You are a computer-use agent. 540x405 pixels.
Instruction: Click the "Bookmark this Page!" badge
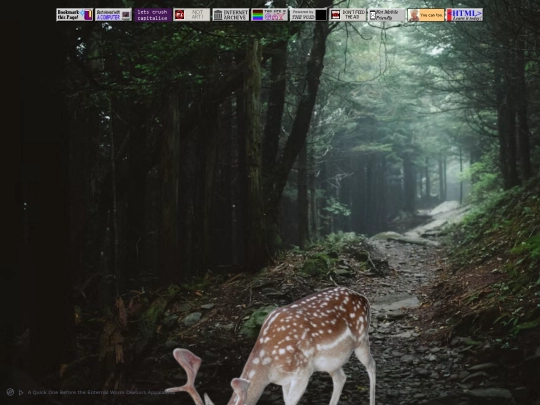(74, 15)
